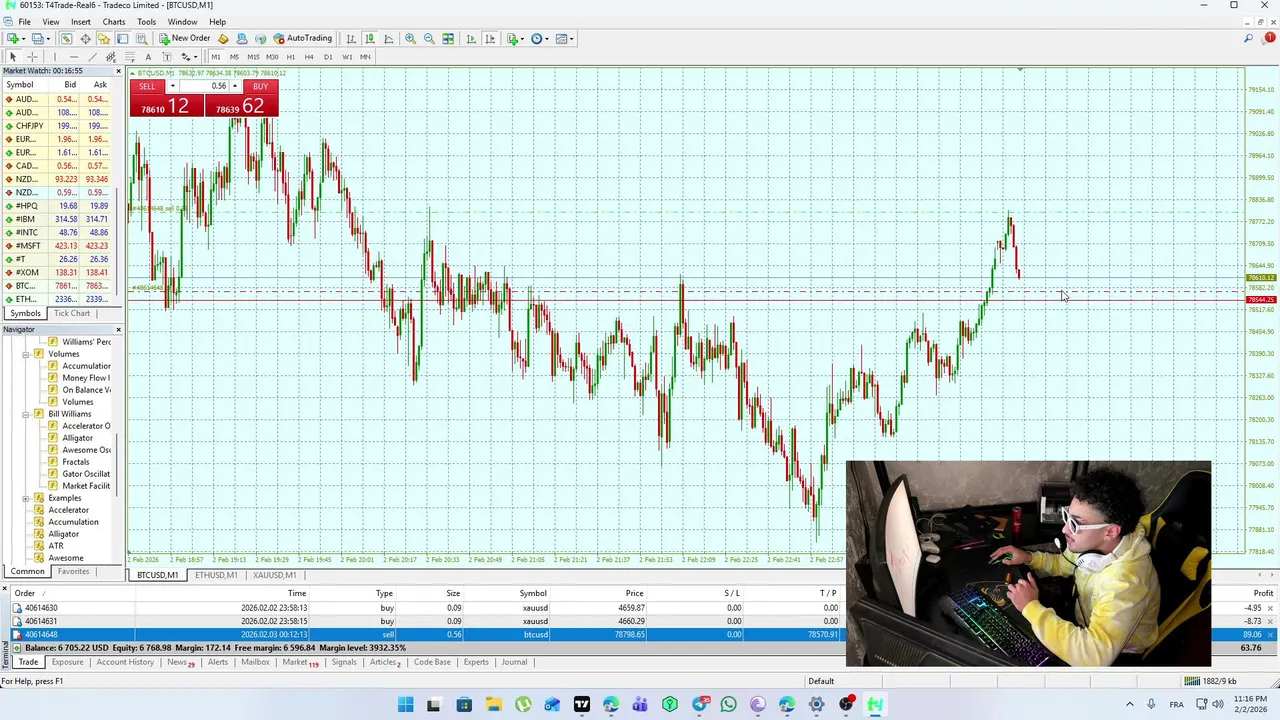Select the cursor arrow tool
Image resolution: width=1280 pixels, height=720 pixels.
13,57
